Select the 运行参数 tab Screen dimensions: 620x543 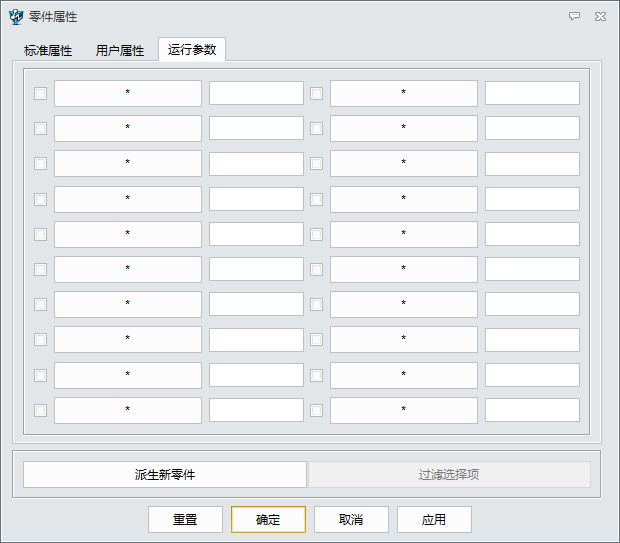[192, 49]
